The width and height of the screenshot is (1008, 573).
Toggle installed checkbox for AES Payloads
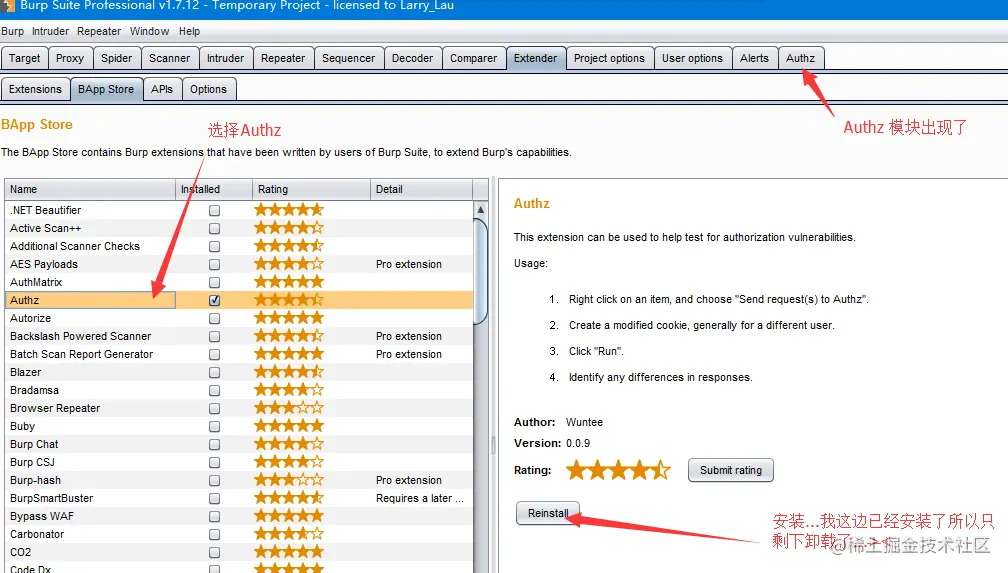[214, 264]
